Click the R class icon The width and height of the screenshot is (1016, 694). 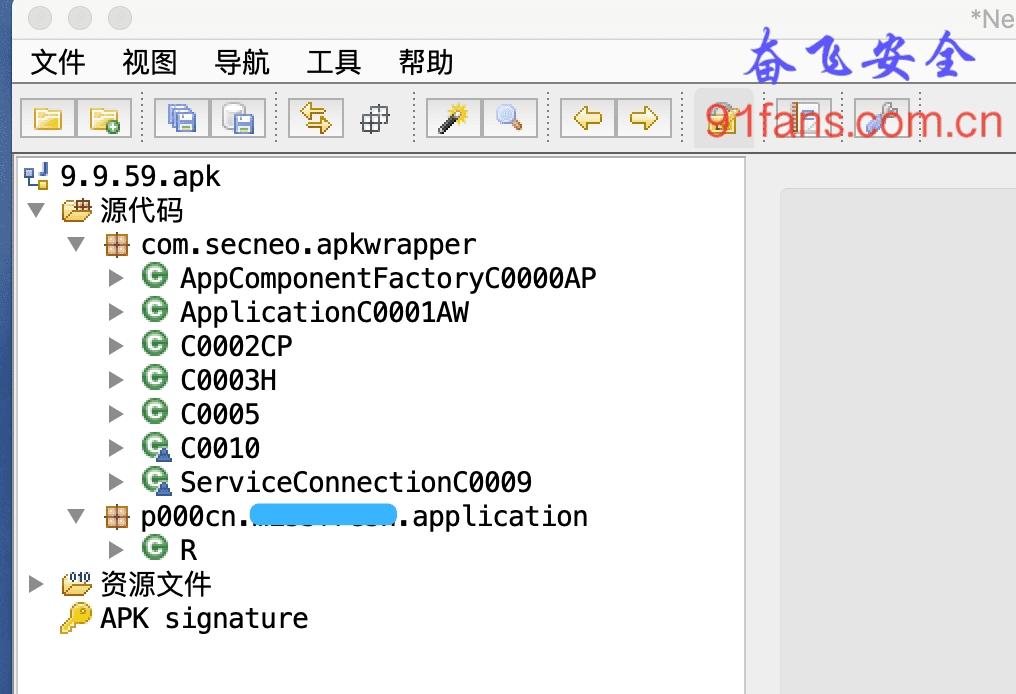tap(155, 548)
